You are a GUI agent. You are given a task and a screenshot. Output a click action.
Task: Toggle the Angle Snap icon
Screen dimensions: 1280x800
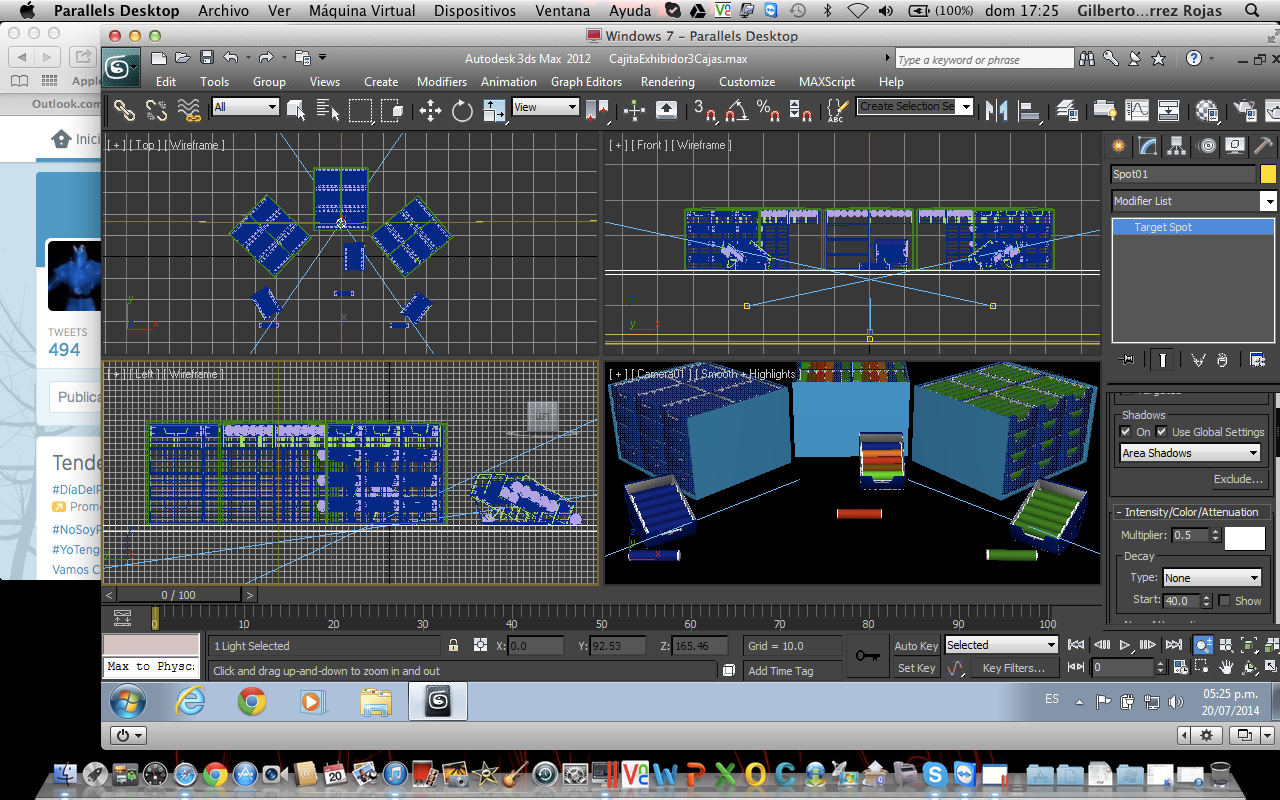(737, 110)
